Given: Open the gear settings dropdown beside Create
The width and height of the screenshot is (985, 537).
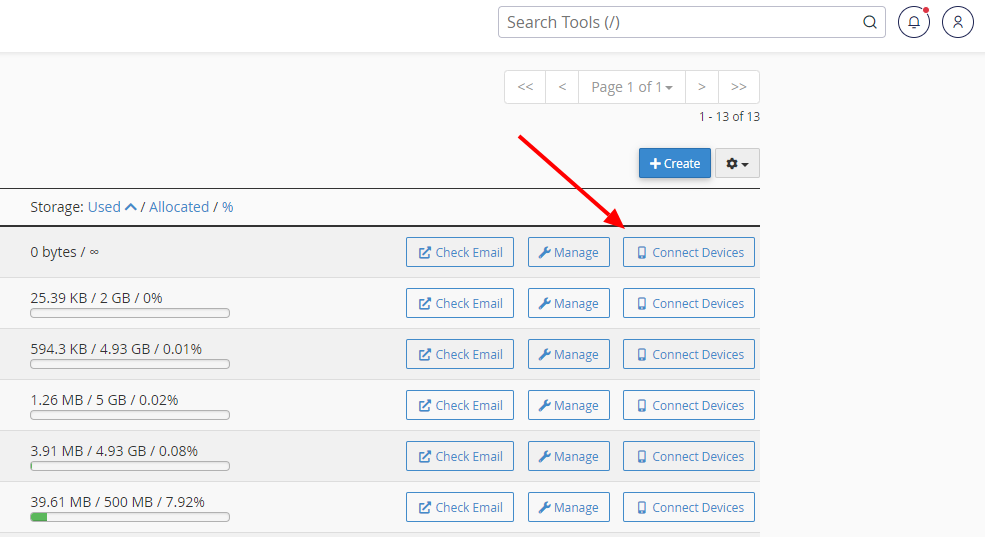Looking at the screenshot, I should click(x=737, y=163).
